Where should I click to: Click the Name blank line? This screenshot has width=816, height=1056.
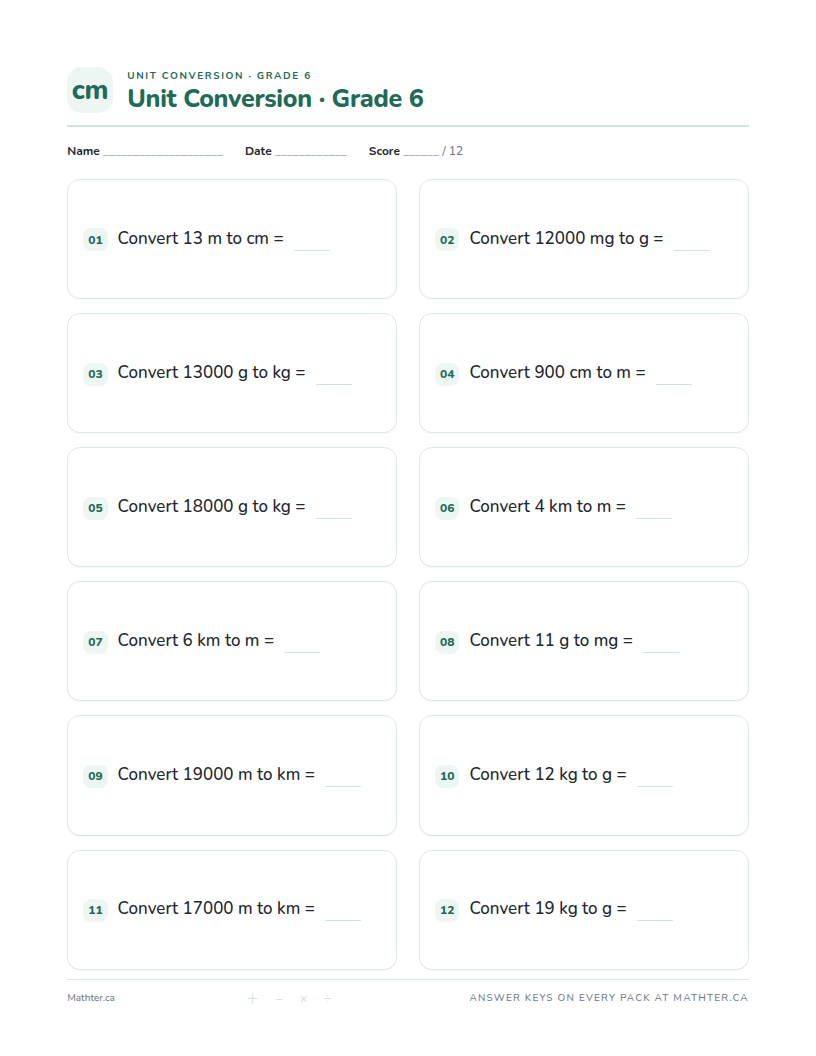[x=163, y=152]
